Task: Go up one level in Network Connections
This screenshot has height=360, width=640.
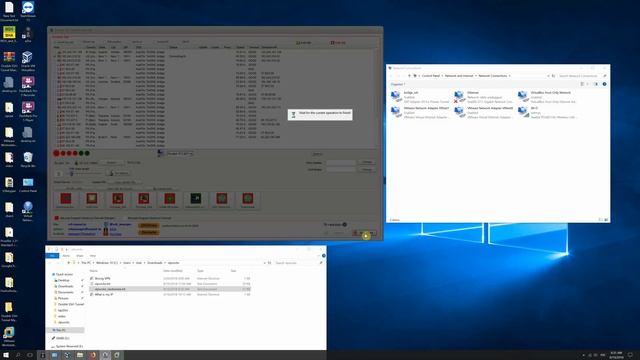Action: pyautogui.click(x=409, y=76)
